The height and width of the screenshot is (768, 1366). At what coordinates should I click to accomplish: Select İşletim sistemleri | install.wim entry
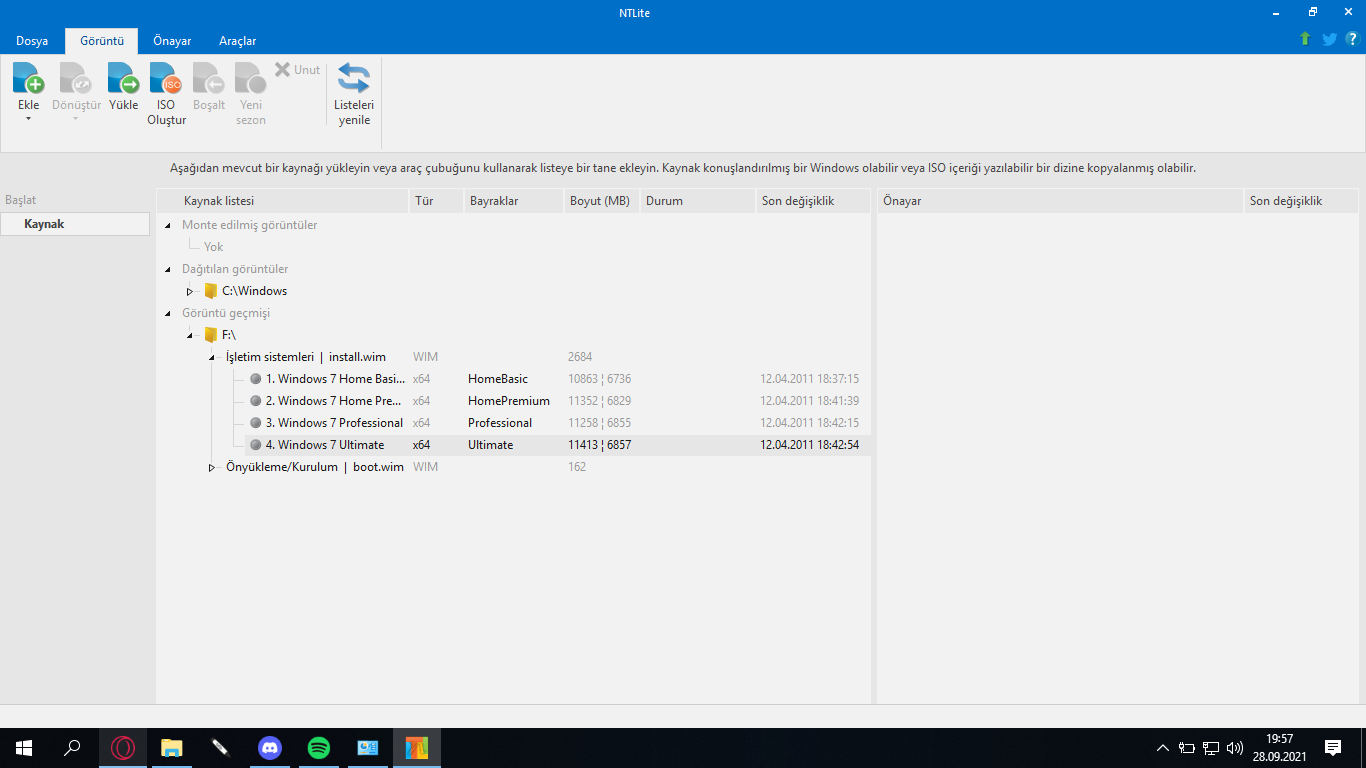click(x=306, y=357)
